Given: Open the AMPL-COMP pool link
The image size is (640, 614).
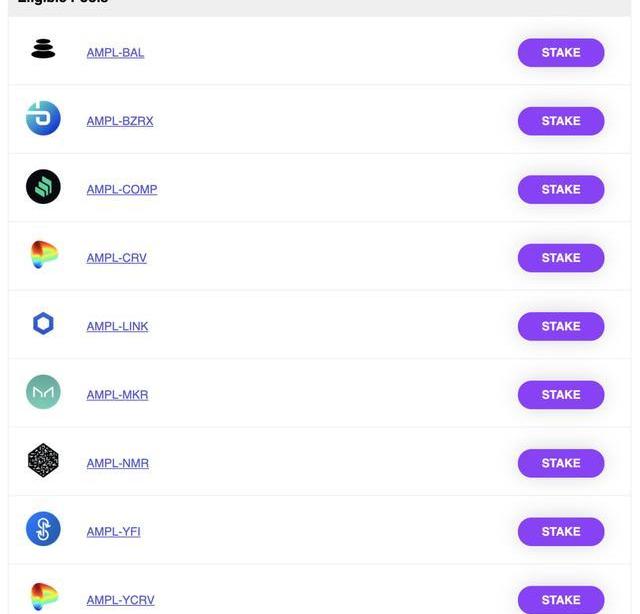Looking at the screenshot, I should coord(122,189).
